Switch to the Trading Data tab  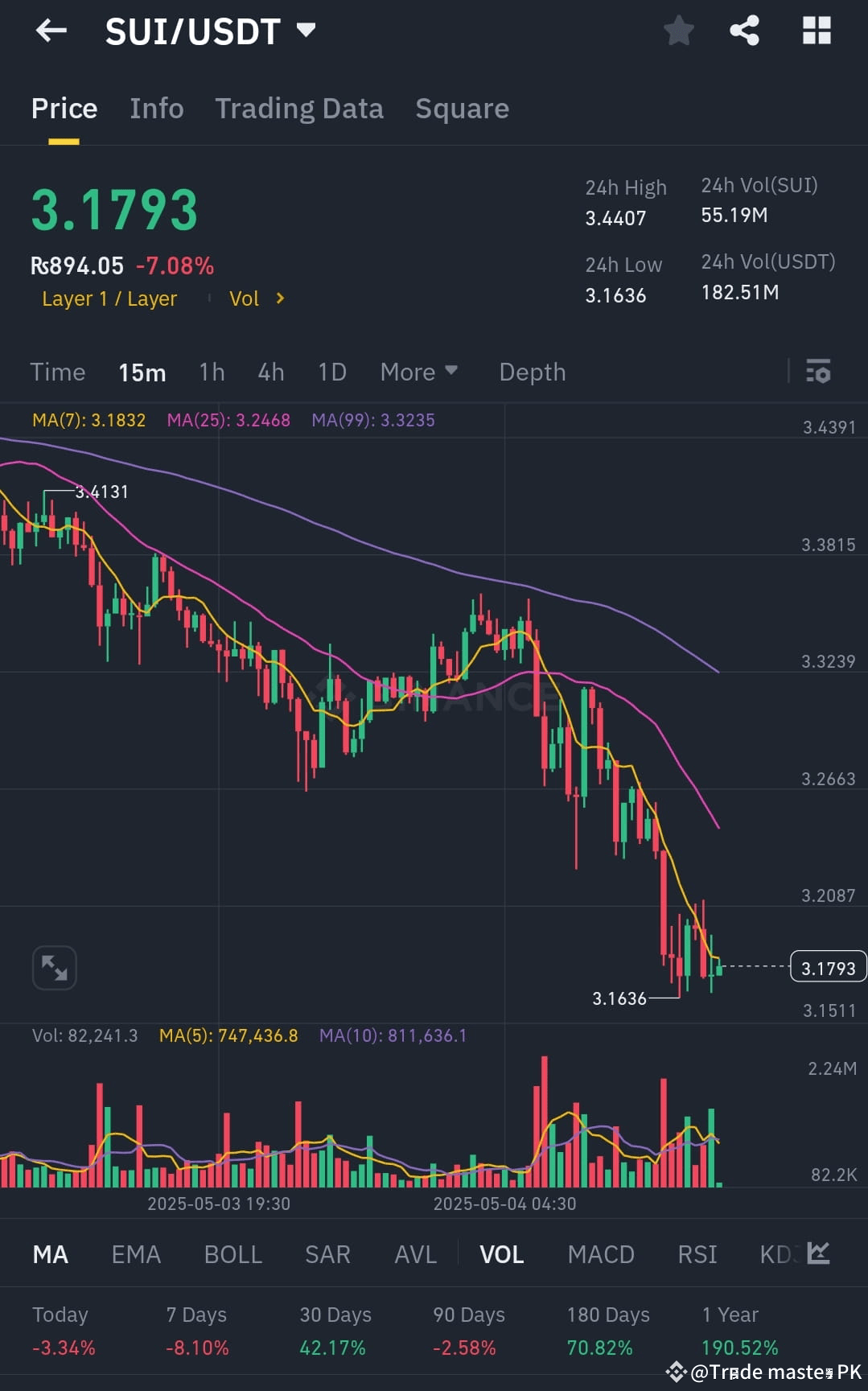tap(299, 108)
